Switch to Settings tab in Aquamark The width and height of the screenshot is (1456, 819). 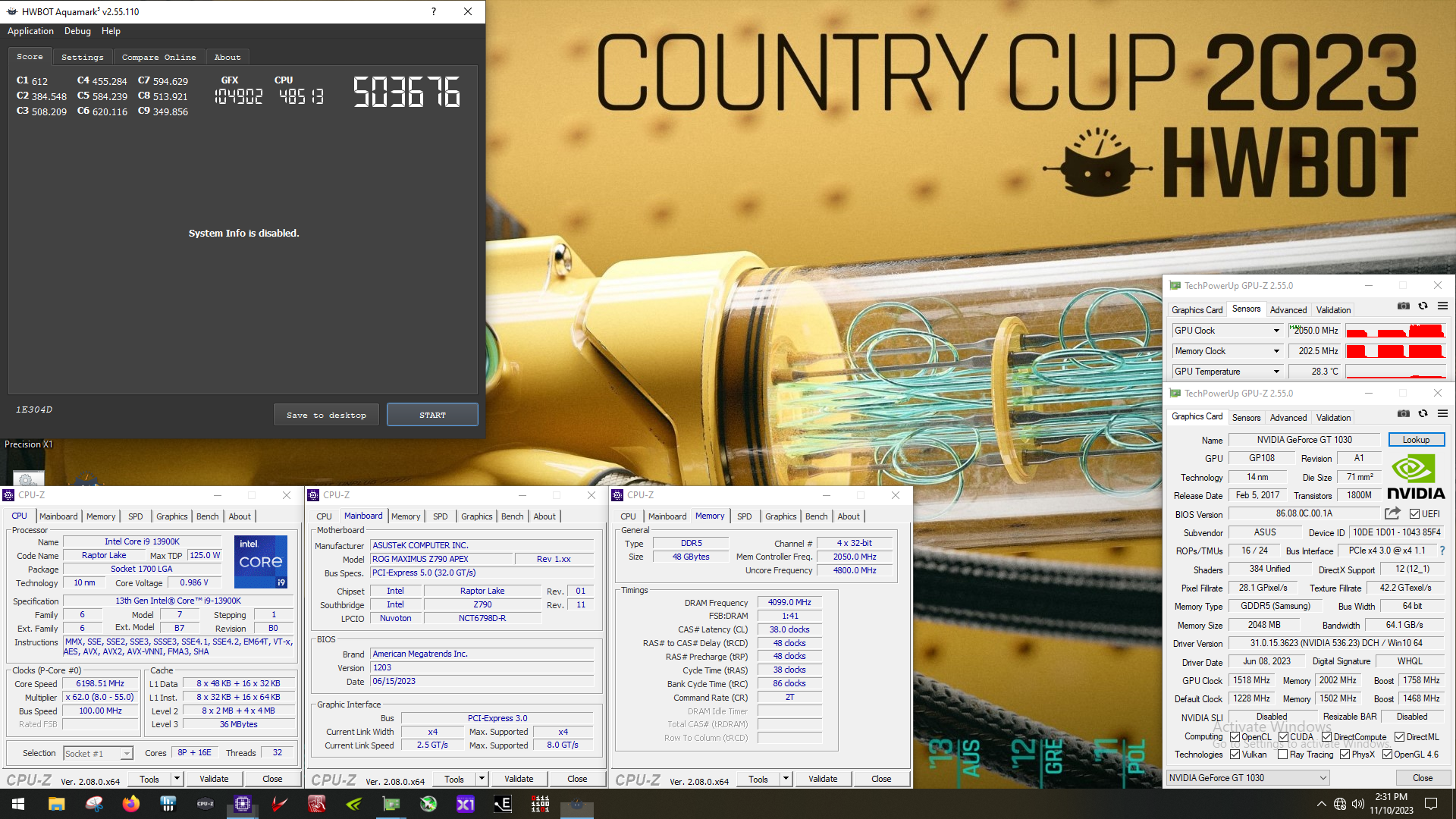(x=82, y=57)
